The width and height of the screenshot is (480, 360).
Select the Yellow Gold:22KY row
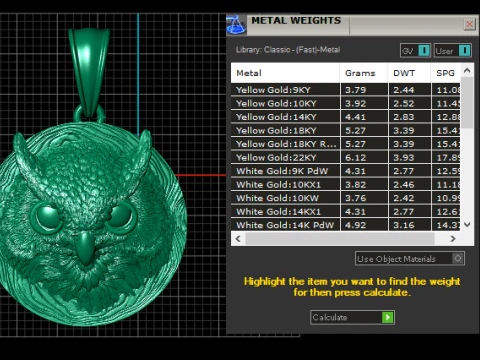346,157
